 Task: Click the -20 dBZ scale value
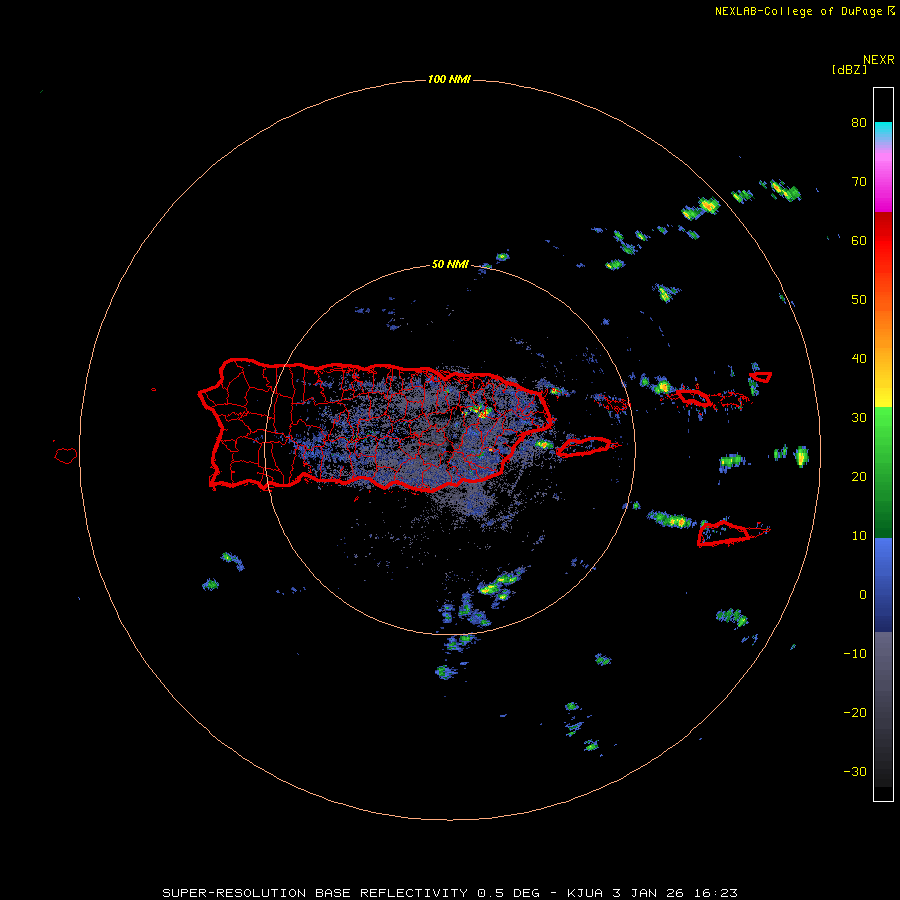point(855,713)
